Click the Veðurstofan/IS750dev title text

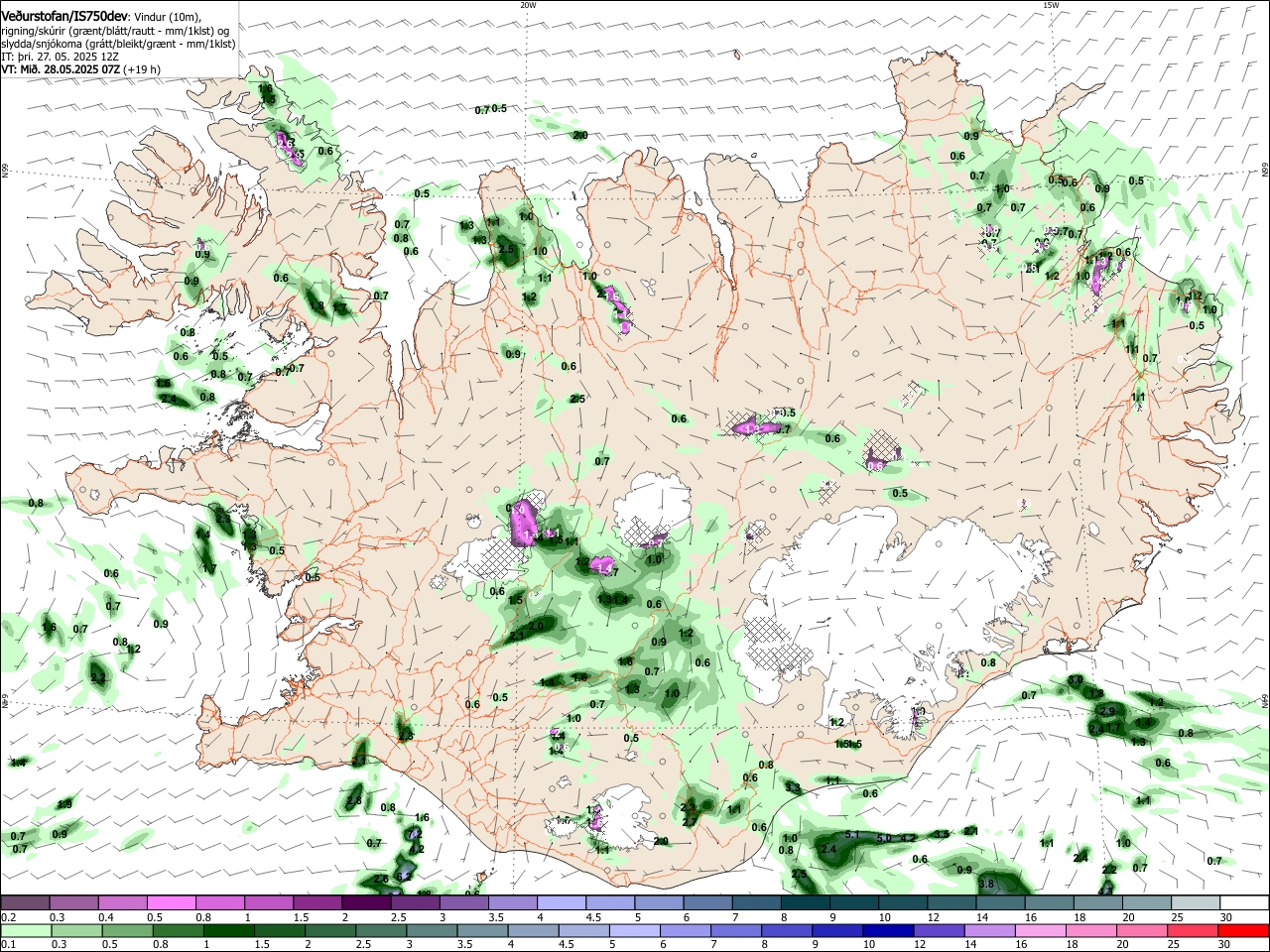pos(64,16)
